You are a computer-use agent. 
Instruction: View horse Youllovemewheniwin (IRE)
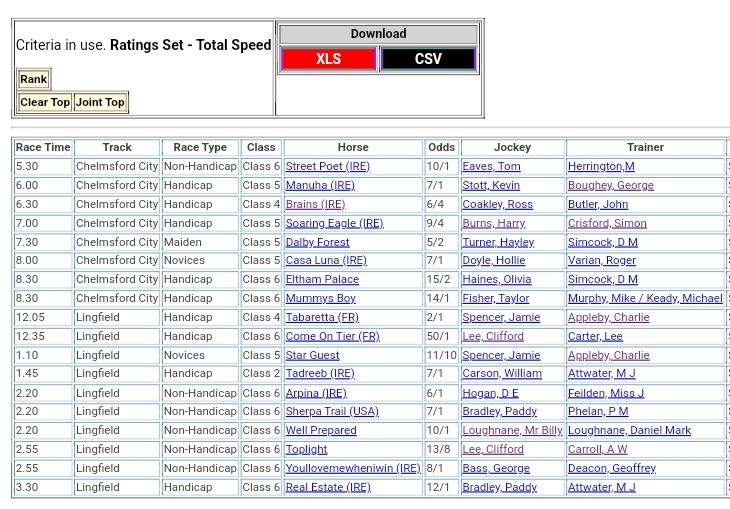point(352,468)
